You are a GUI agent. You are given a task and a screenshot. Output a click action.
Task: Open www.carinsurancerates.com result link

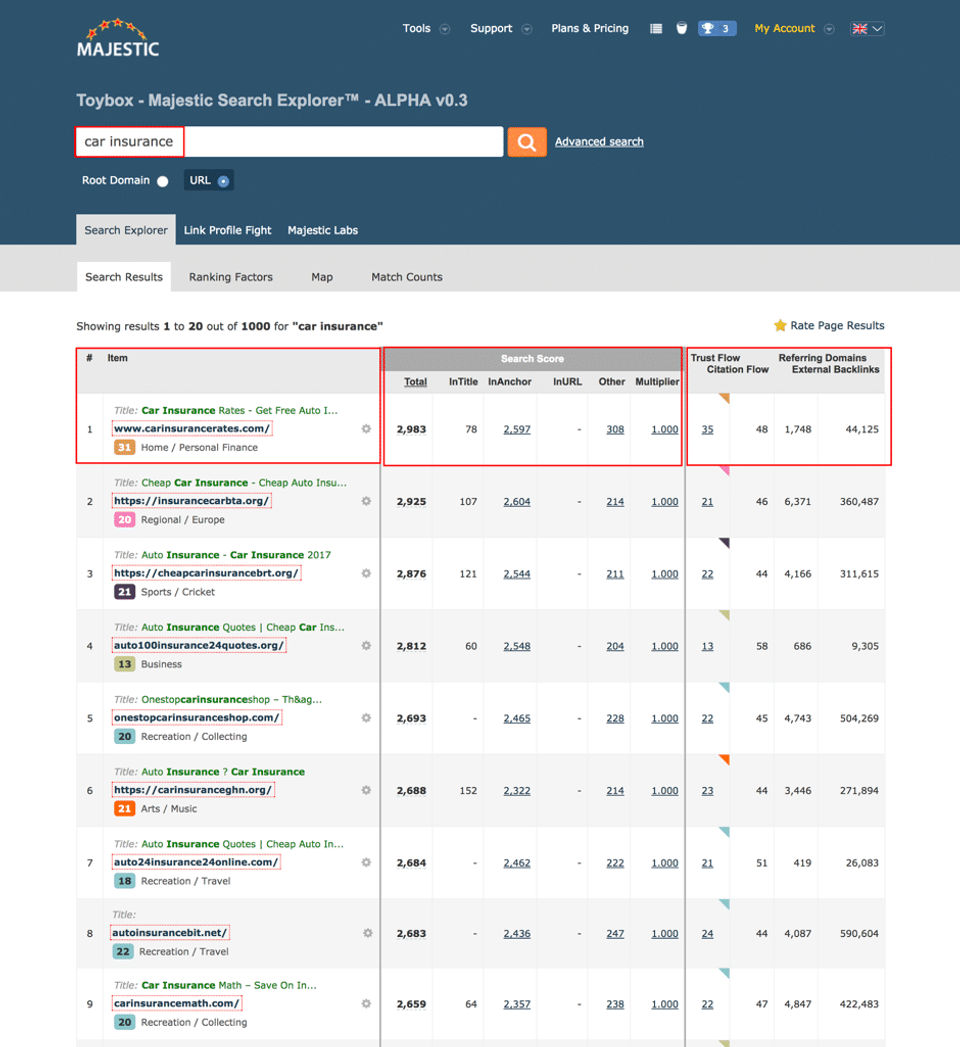point(192,429)
